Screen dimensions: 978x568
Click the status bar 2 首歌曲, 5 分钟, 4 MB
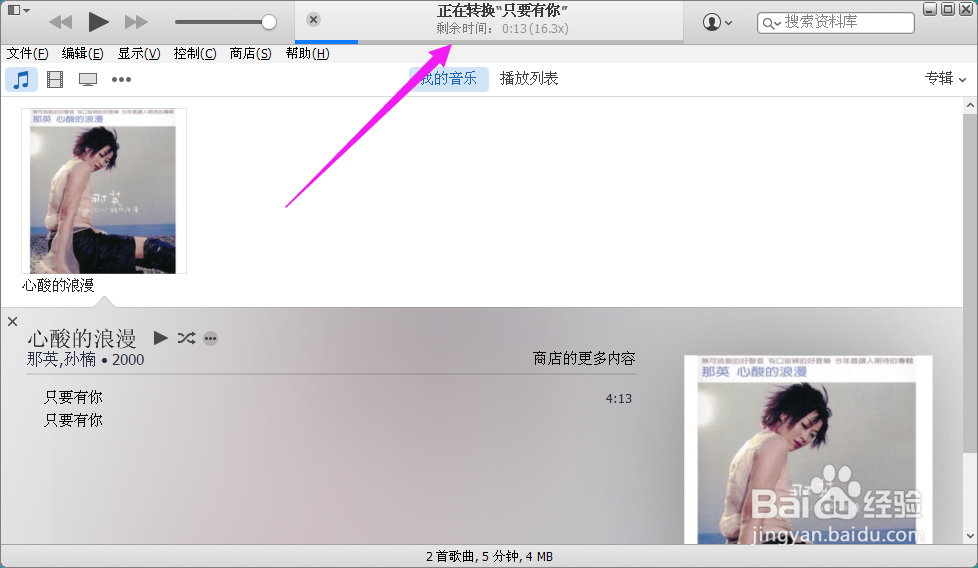(489, 556)
